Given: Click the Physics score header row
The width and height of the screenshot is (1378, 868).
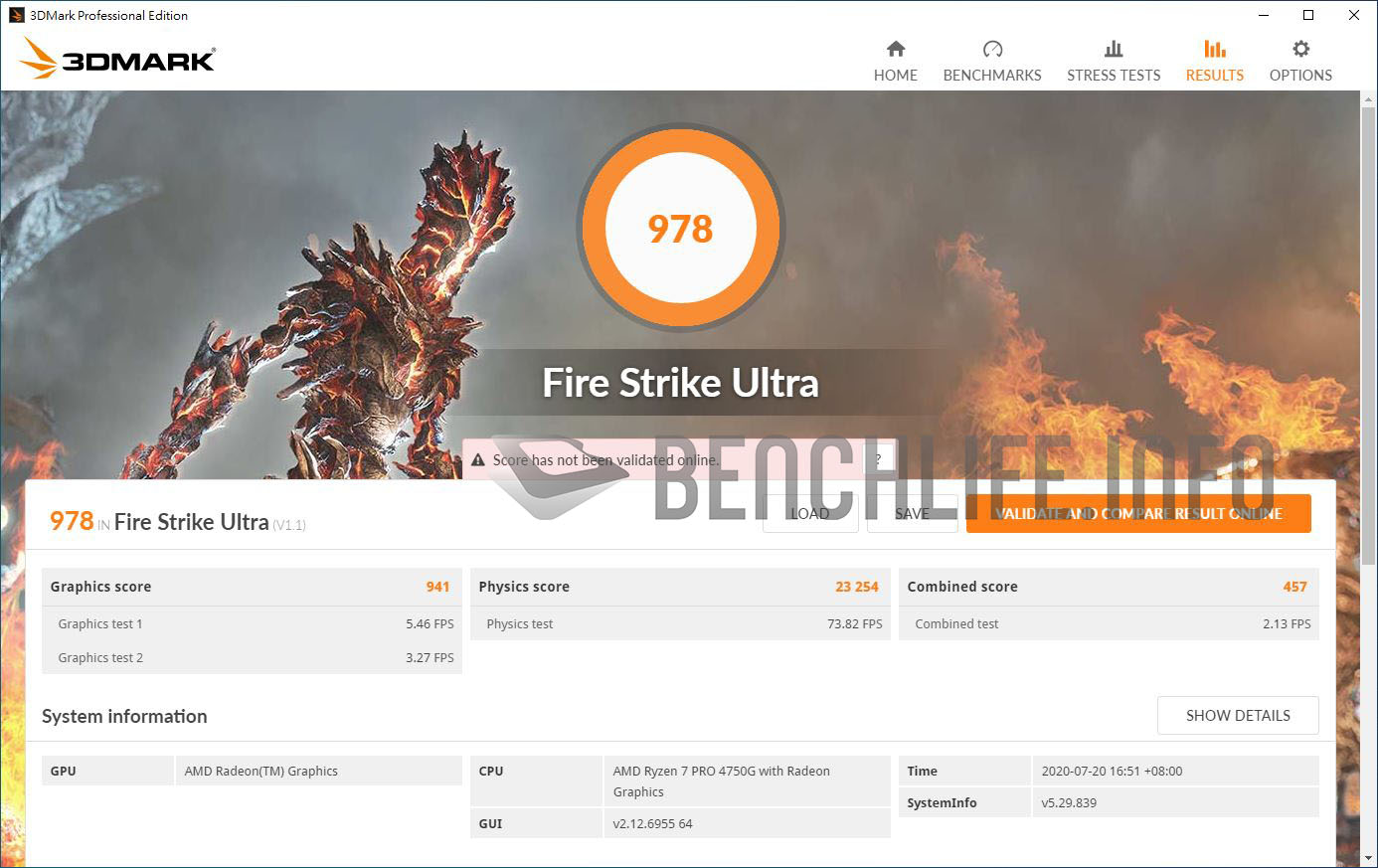Looking at the screenshot, I should pyautogui.click(x=680, y=587).
